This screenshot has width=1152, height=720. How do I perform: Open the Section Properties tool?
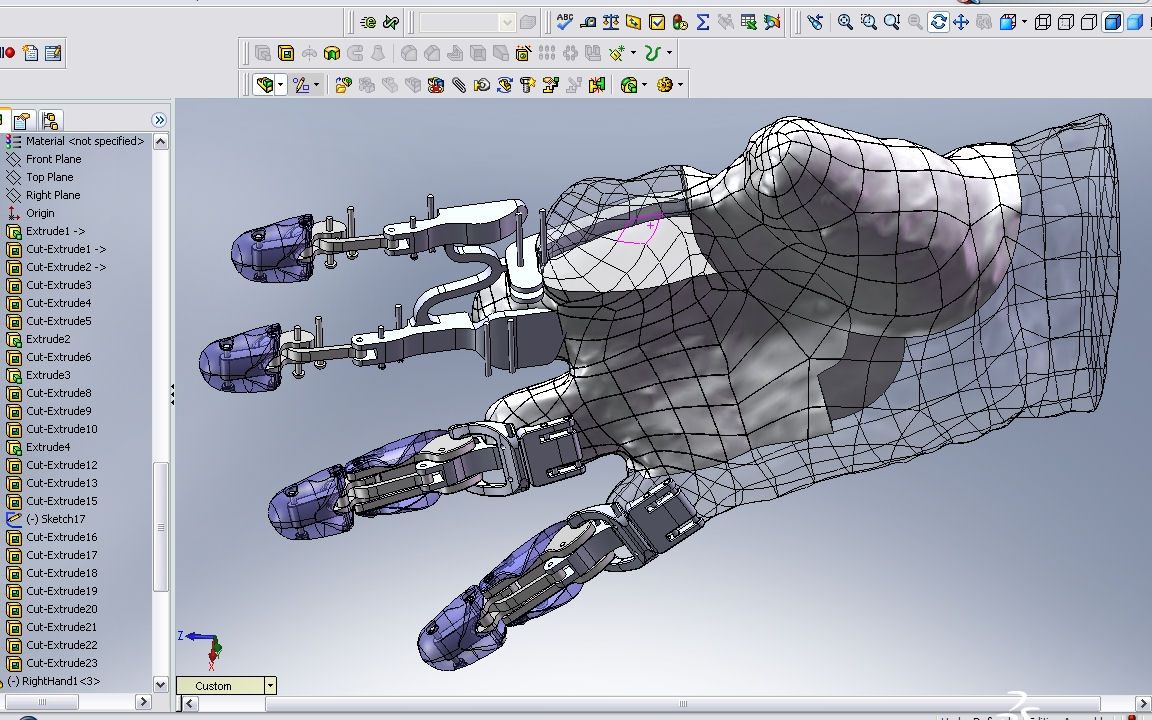tap(633, 22)
